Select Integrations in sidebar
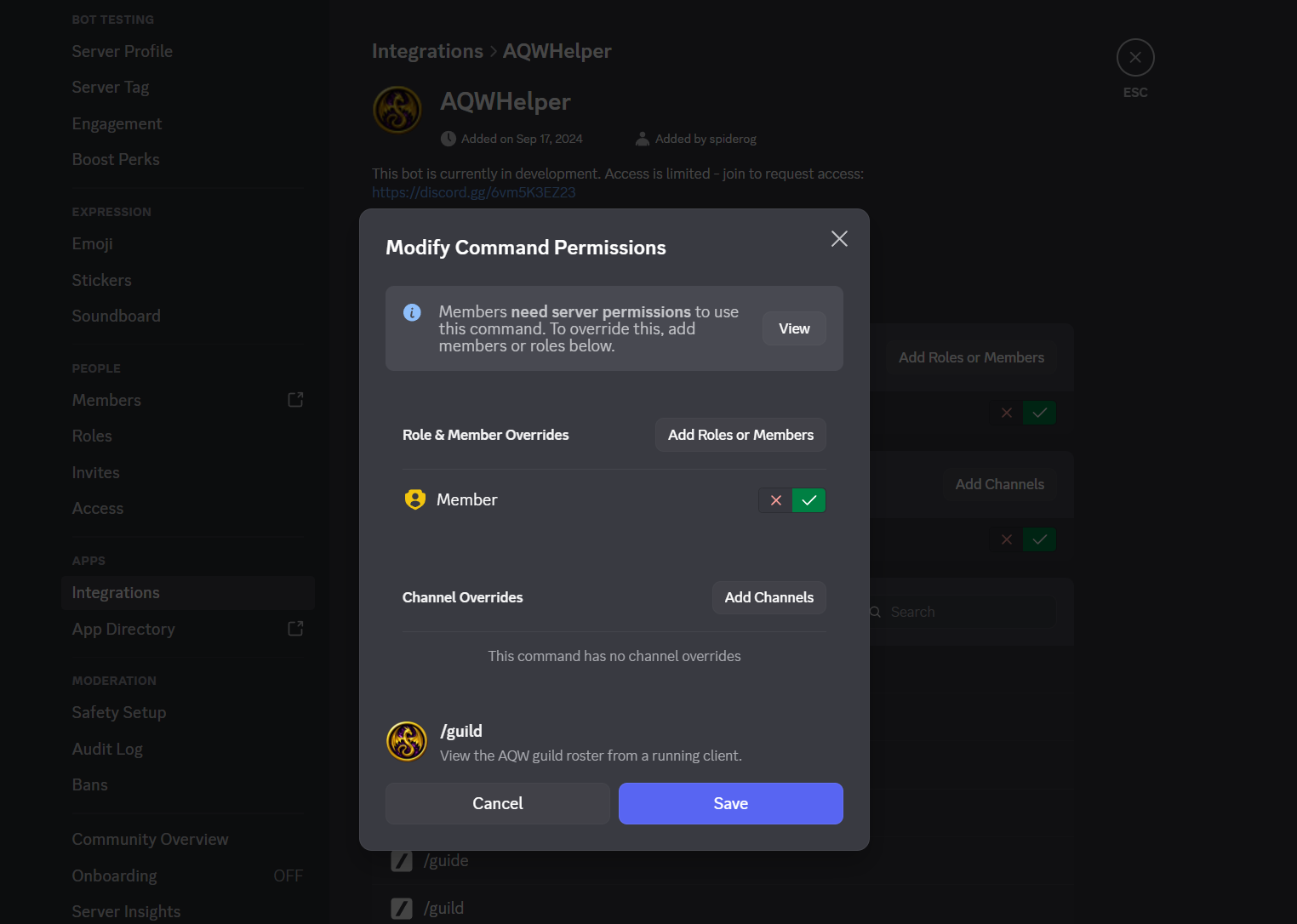This screenshot has width=1297, height=924. coord(188,593)
